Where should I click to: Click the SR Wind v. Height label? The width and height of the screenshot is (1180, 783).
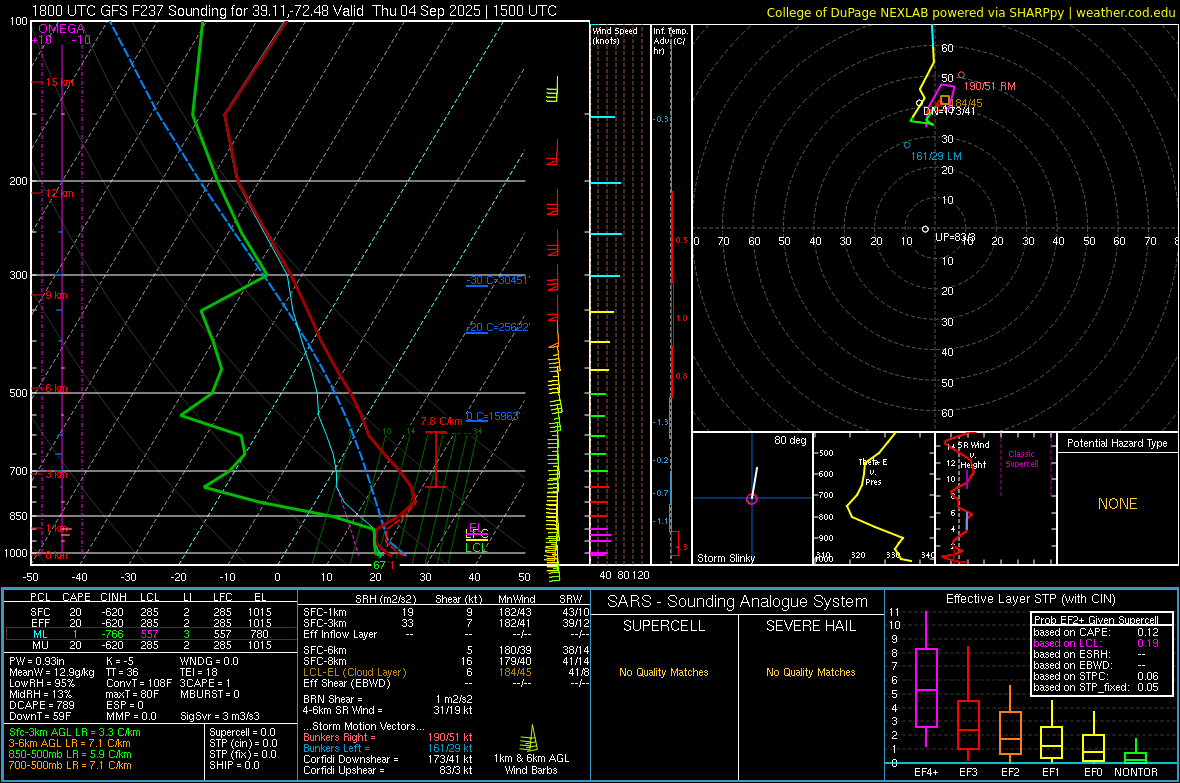(x=973, y=455)
